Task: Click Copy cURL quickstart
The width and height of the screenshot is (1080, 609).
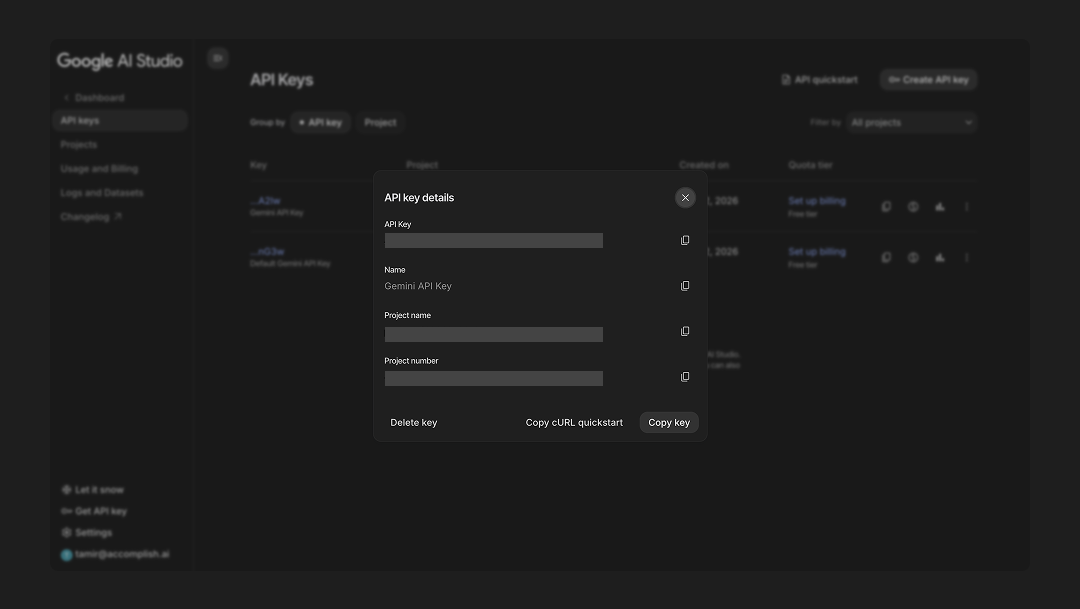Action: (x=574, y=422)
